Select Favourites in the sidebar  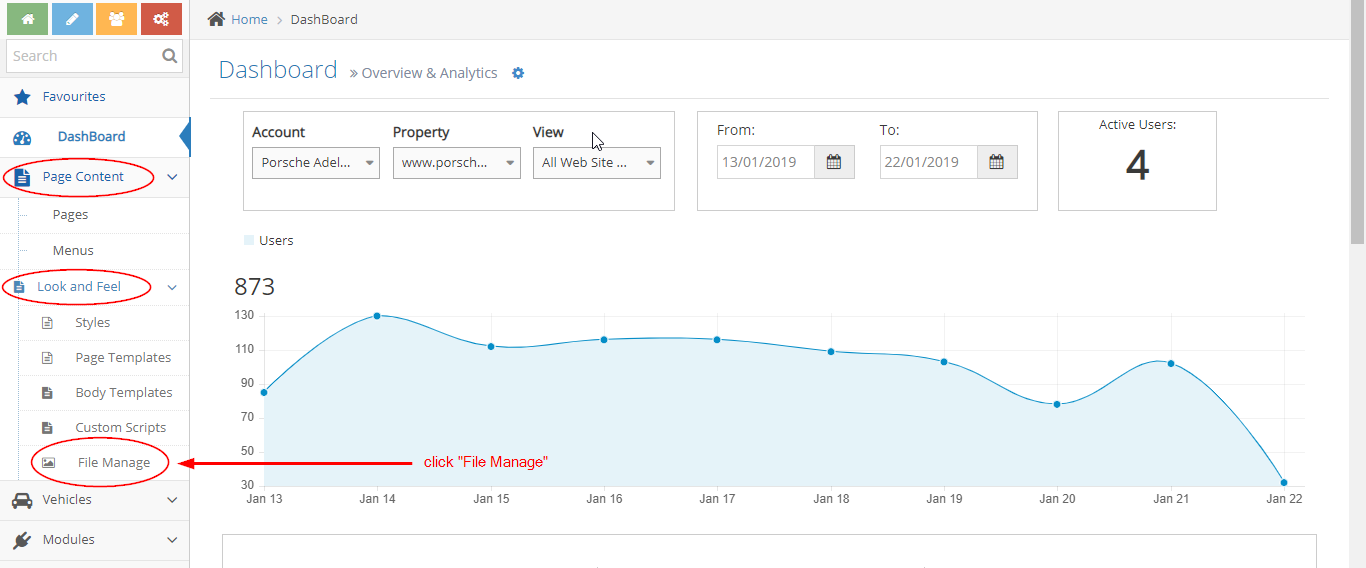[73, 97]
